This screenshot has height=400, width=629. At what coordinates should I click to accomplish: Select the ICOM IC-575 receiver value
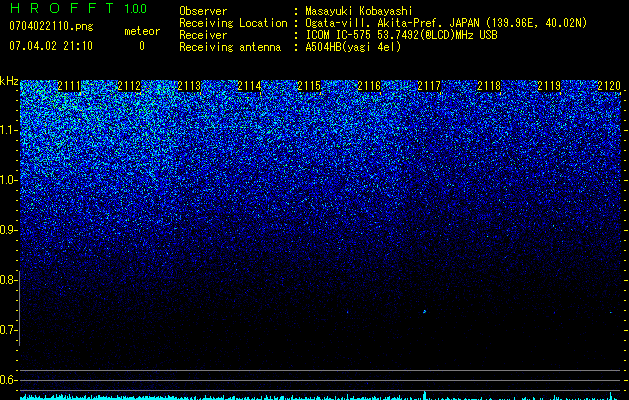click(401, 35)
